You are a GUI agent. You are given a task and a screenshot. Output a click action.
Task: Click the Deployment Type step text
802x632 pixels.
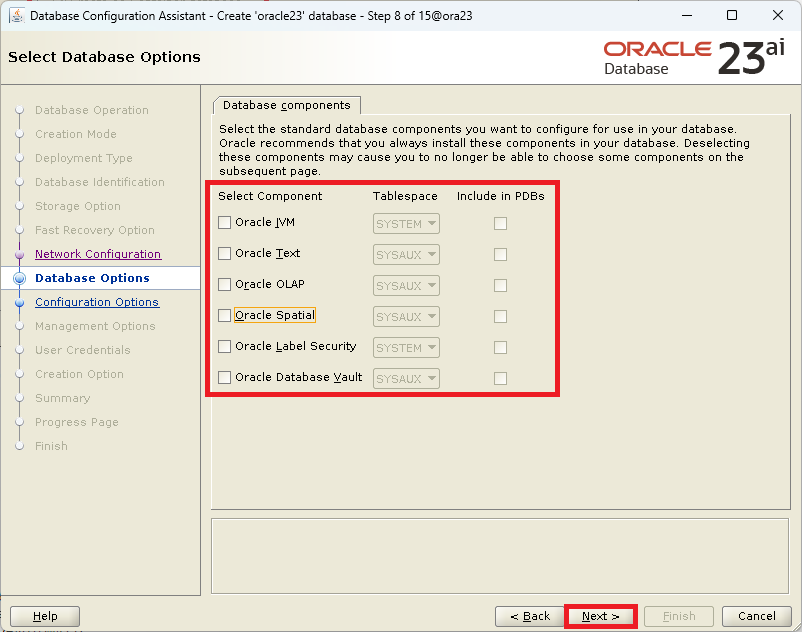(83, 158)
